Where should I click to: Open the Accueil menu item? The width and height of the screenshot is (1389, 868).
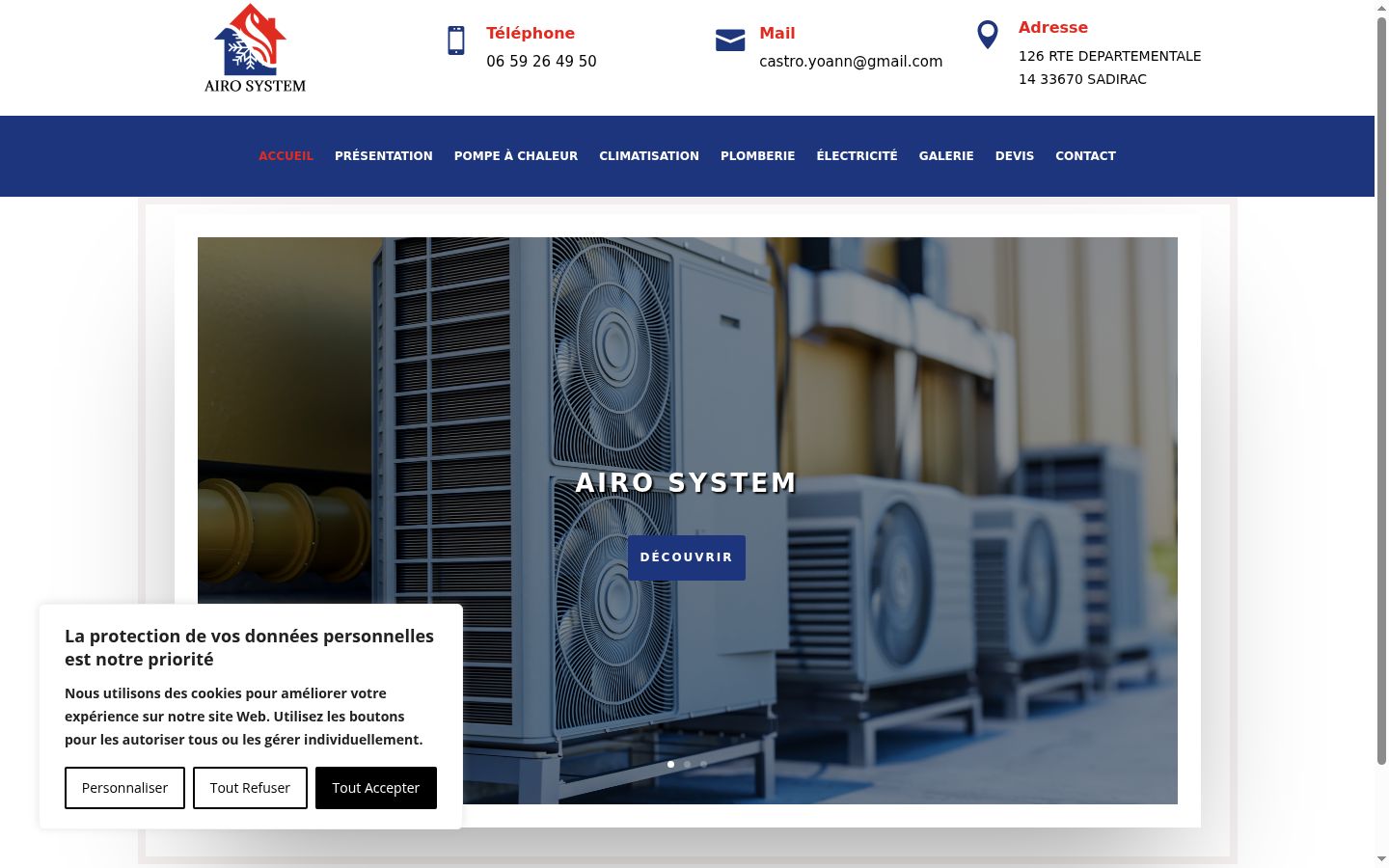(286, 155)
